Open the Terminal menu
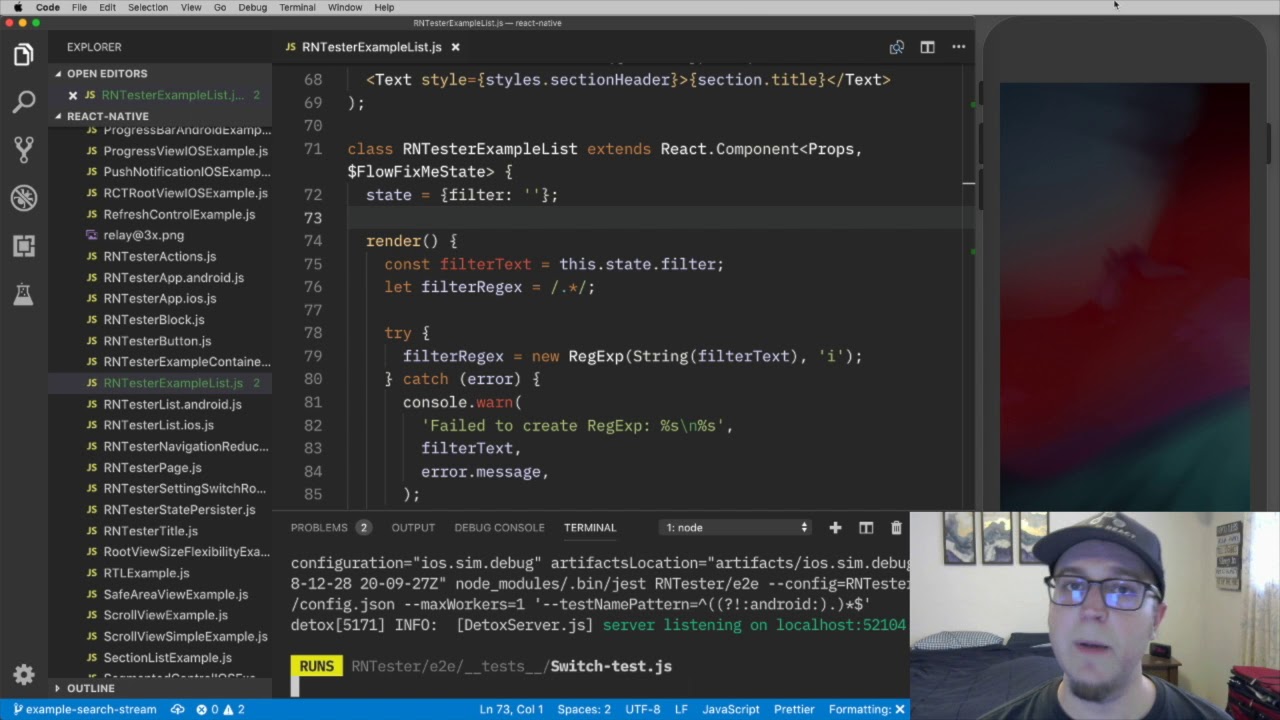 tap(297, 7)
